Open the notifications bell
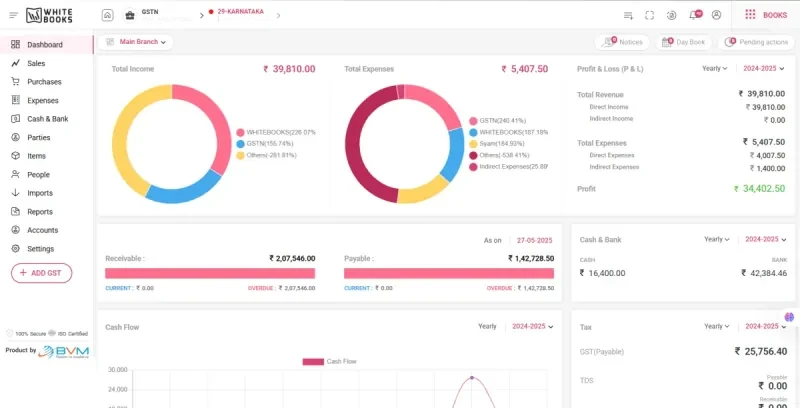The width and height of the screenshot is (800, 408). [x=694, y=15]
